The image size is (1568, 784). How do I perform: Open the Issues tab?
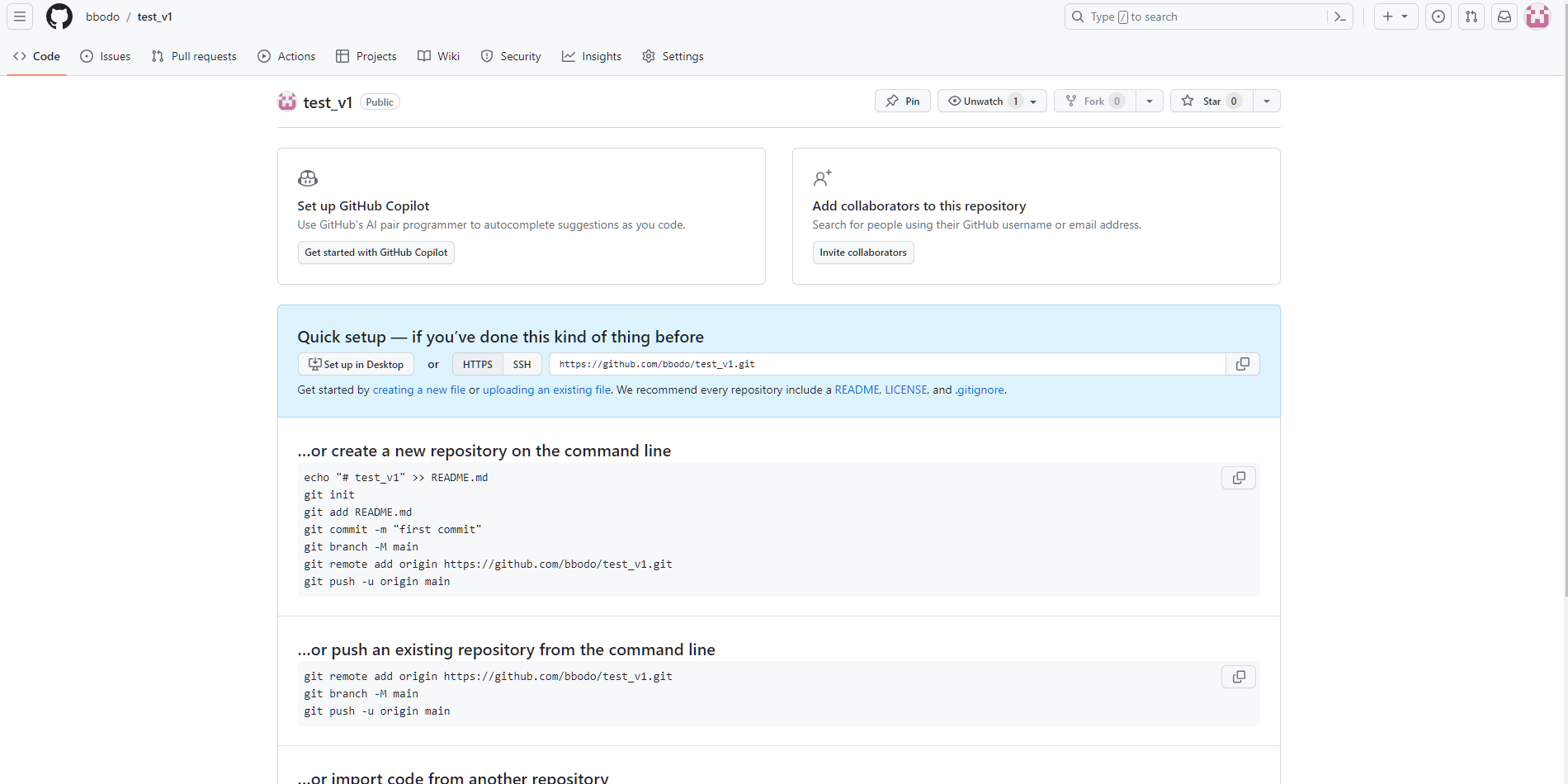[x=106, y=56]
